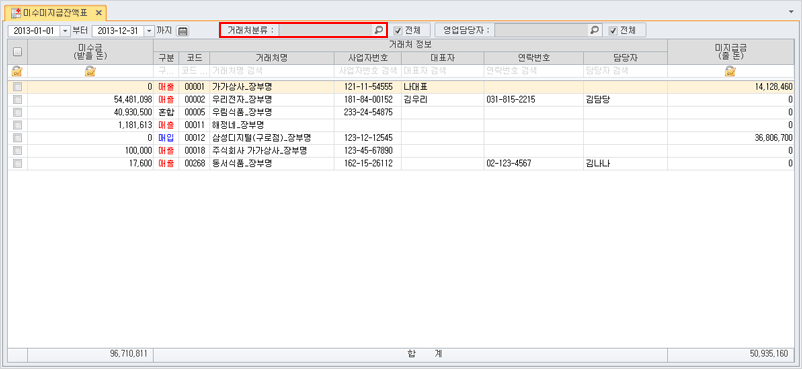Sort by the 코드 column header

(194, 58)
